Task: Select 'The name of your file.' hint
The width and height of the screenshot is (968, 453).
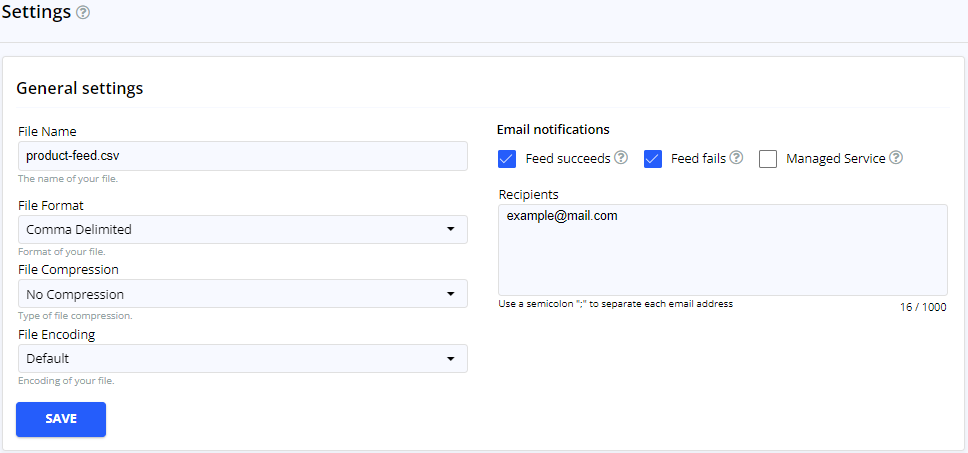Action: 68,180
